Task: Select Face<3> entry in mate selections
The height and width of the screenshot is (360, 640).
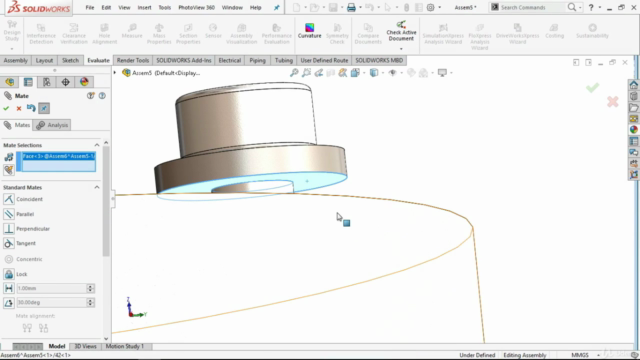Action: tap(59, 156)
